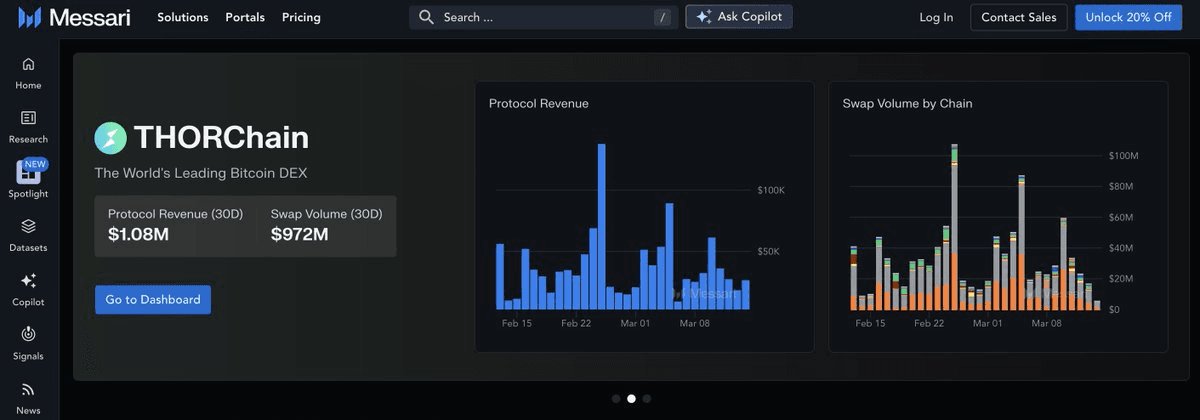The height and width of the screenshot is (420, 1200).
Task: Open the Home sidebar icon
Action: click(x=28, y=65)
